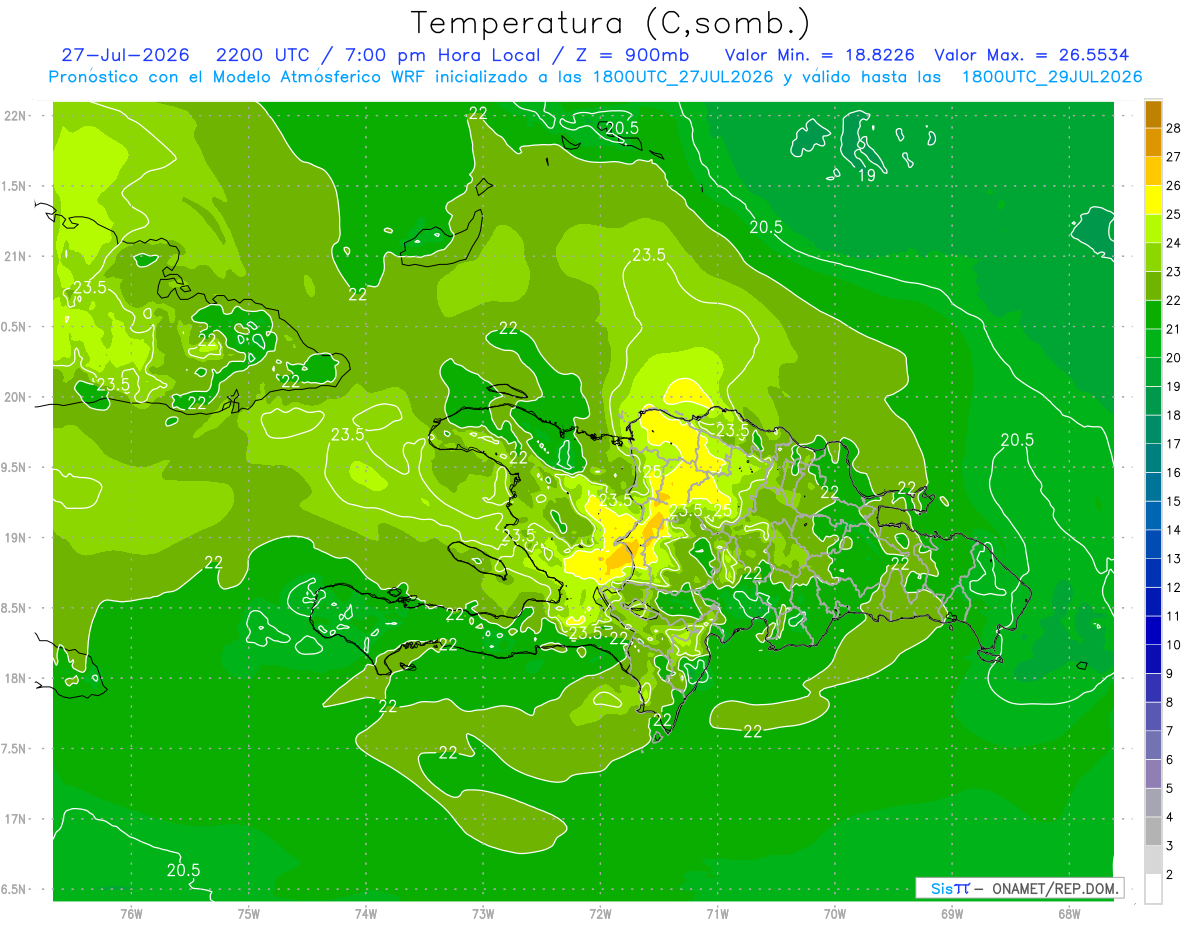The width and height of the screenshot is (1200, 927).
Task: Click the "70W" longitude axis label
Action: (x=834, y=913)
